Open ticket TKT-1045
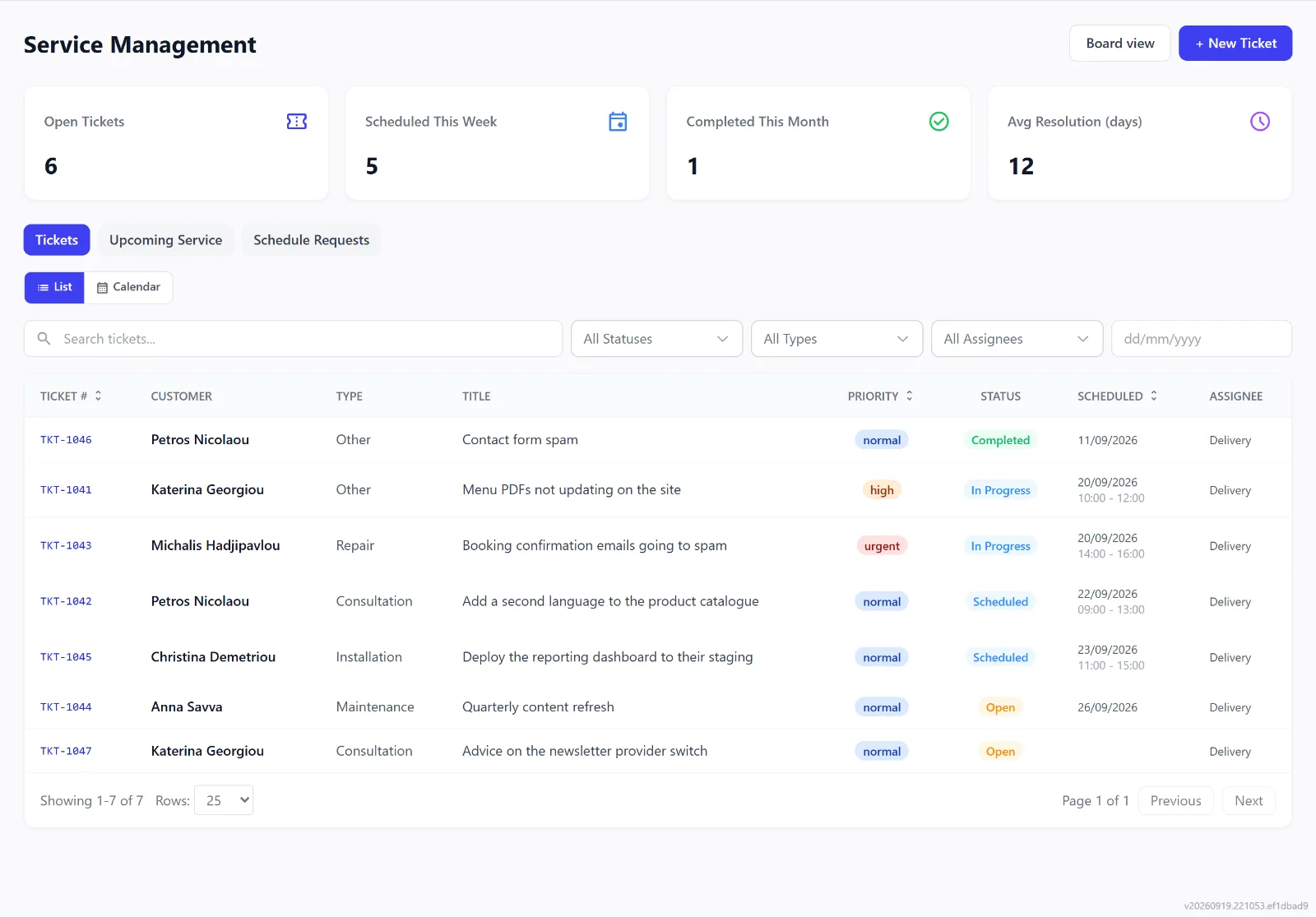 pyautogui.click(x=66, y=657)
